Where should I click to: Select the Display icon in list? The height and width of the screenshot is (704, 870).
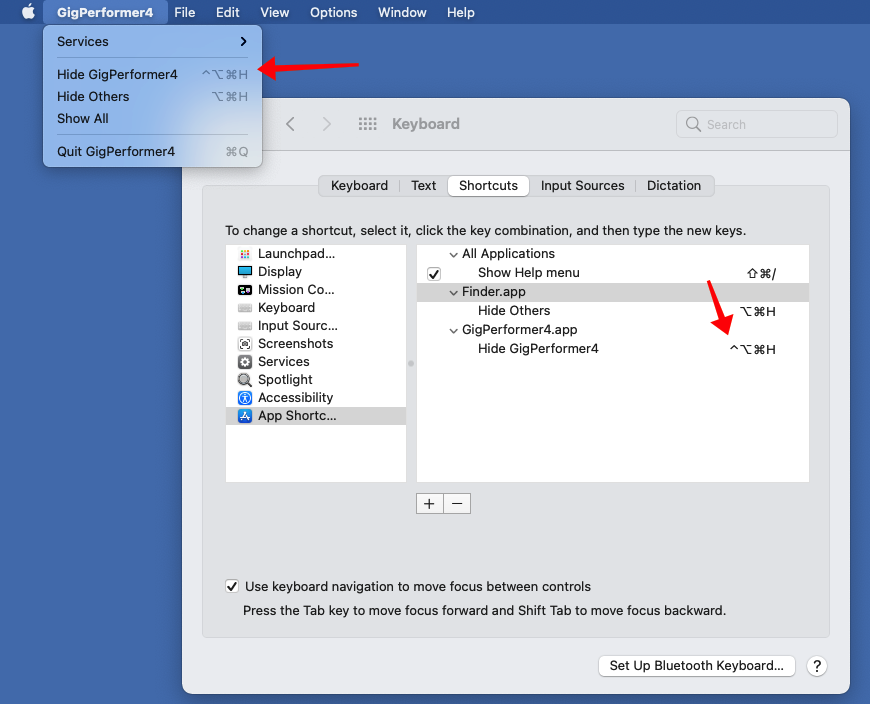[x=245, y=272]
